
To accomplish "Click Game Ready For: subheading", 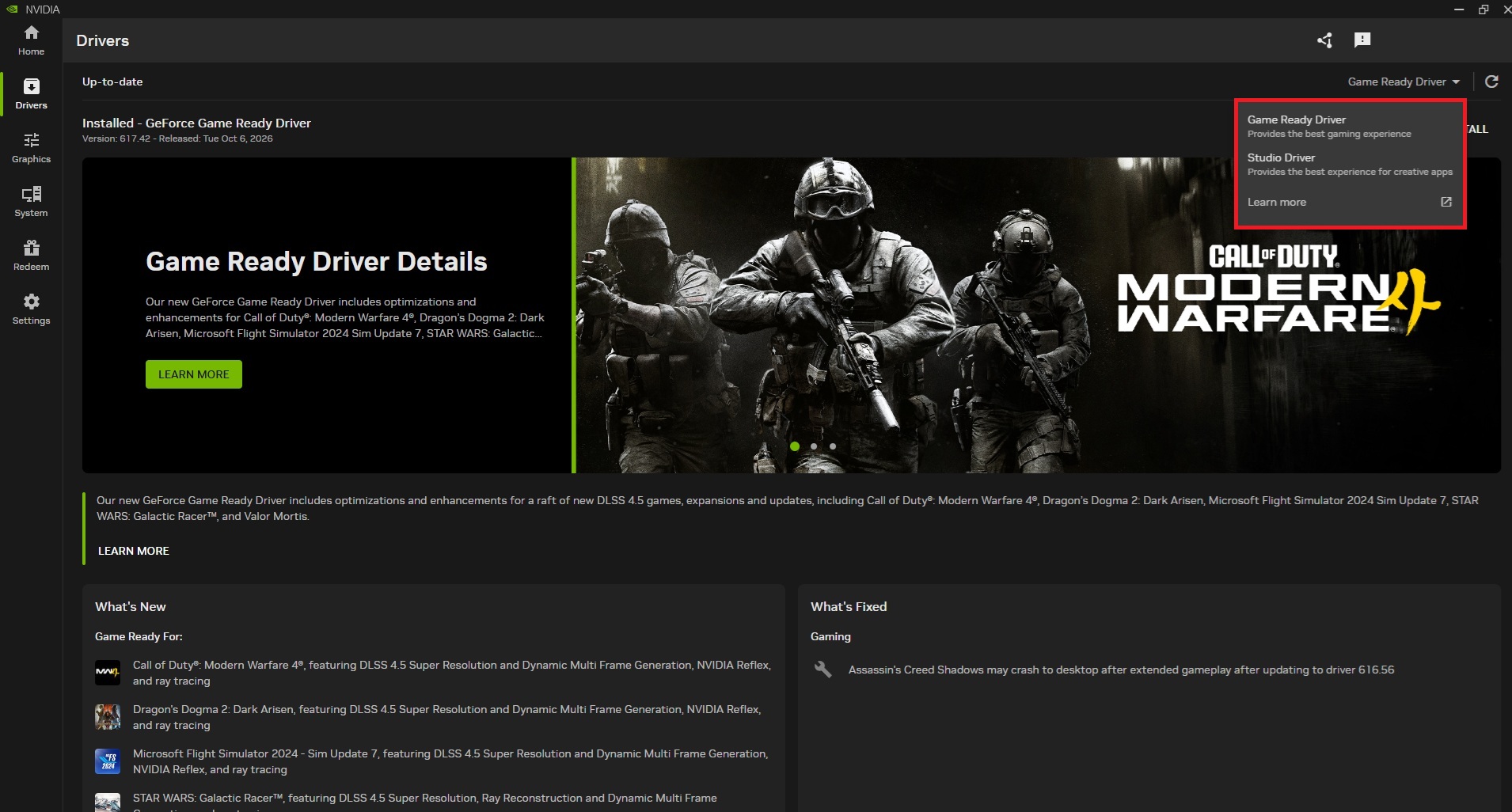I will pos(139,636).
